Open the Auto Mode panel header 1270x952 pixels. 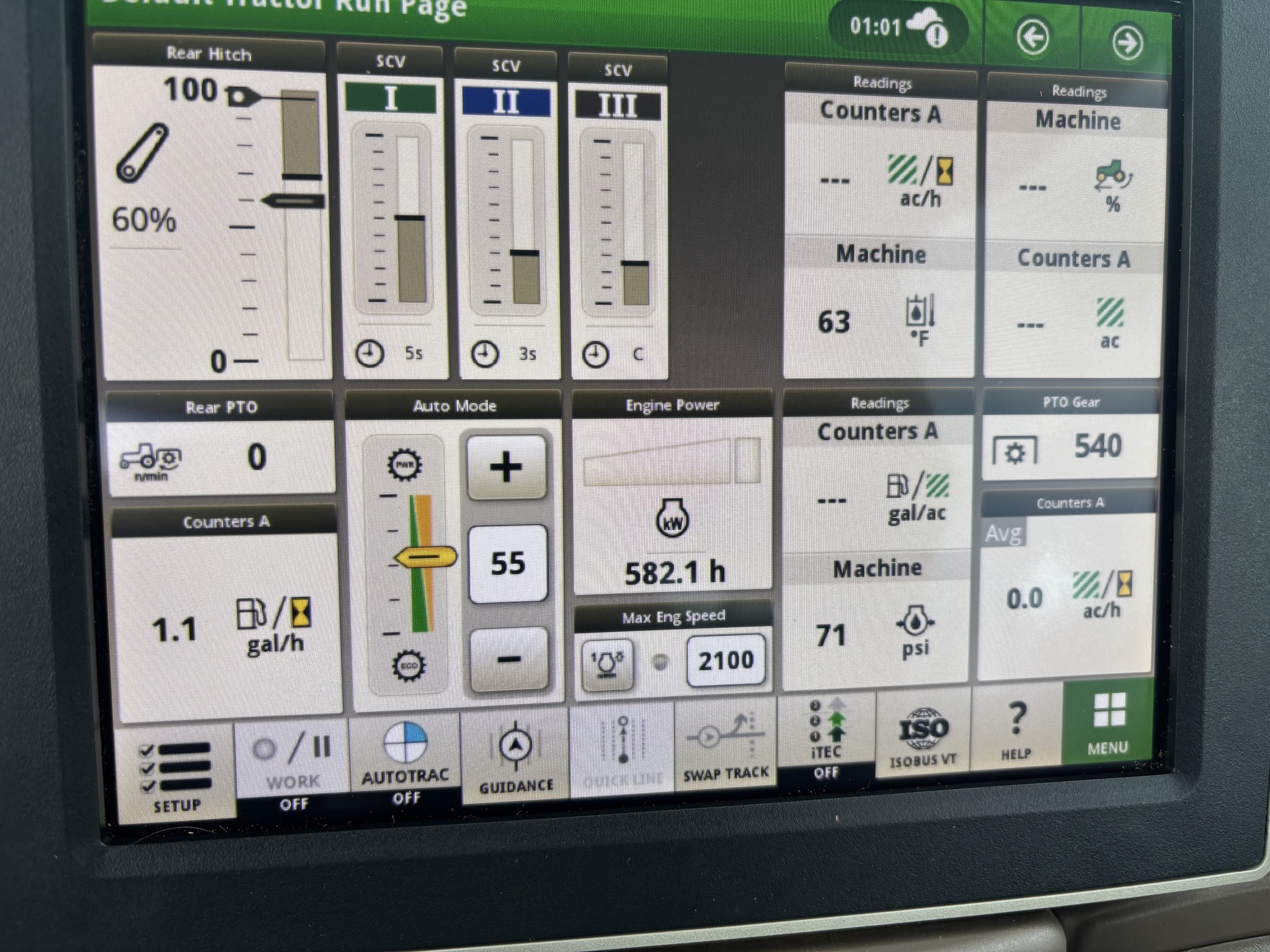[x=455, y=406]
